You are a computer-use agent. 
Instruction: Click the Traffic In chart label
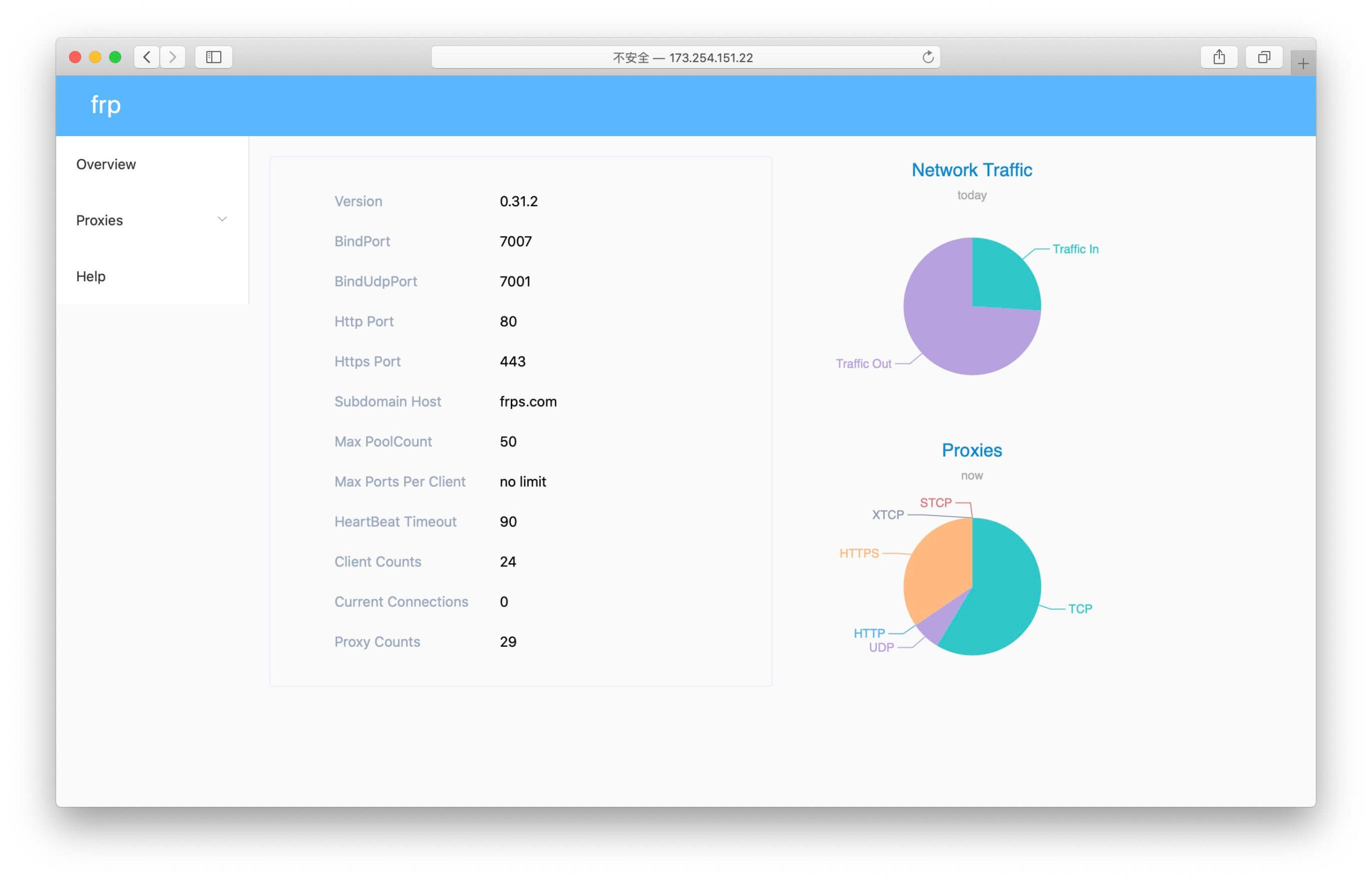click(1075, 249)
